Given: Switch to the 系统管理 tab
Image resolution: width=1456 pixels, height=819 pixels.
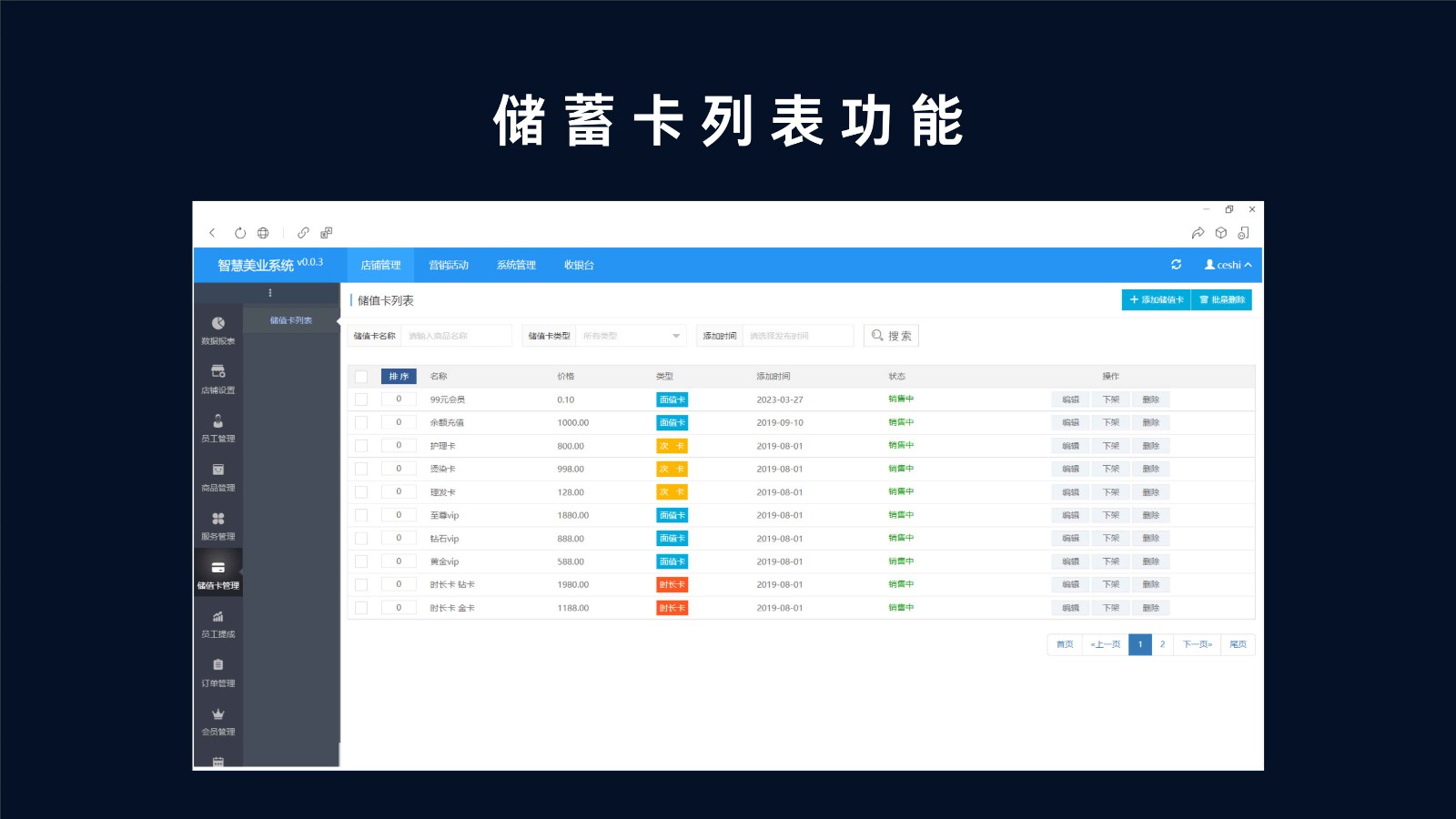Looking at the screenshot, I should [x=516, y=265].
